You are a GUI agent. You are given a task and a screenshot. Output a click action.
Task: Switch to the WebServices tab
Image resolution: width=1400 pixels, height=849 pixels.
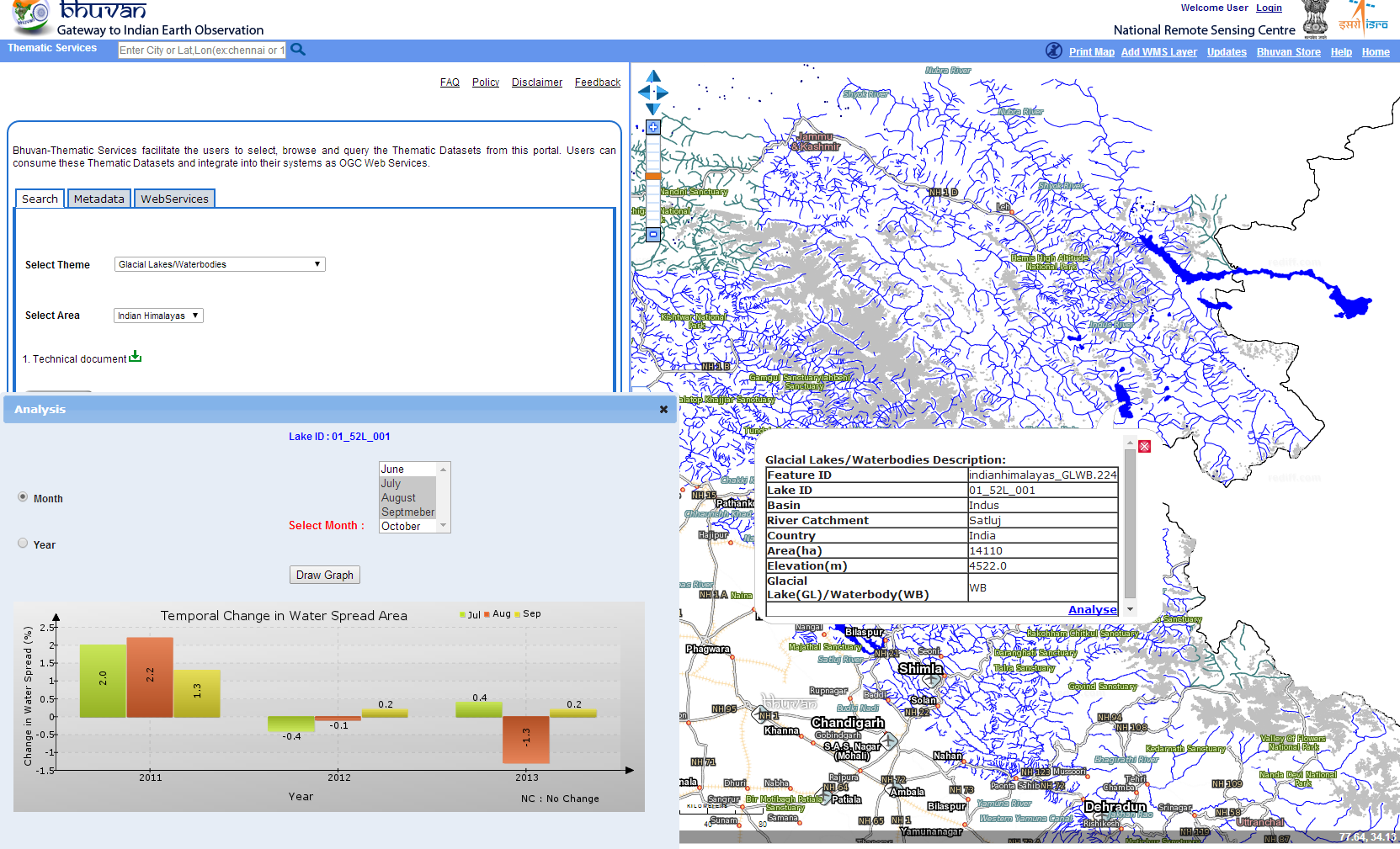tap(174, 199)
